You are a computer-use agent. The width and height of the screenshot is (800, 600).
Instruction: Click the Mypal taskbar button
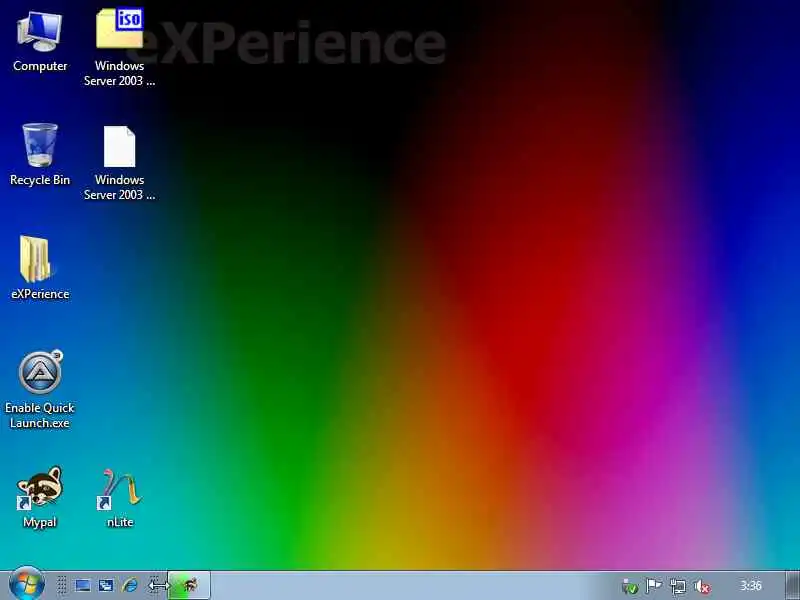click(x=189, y=585)
